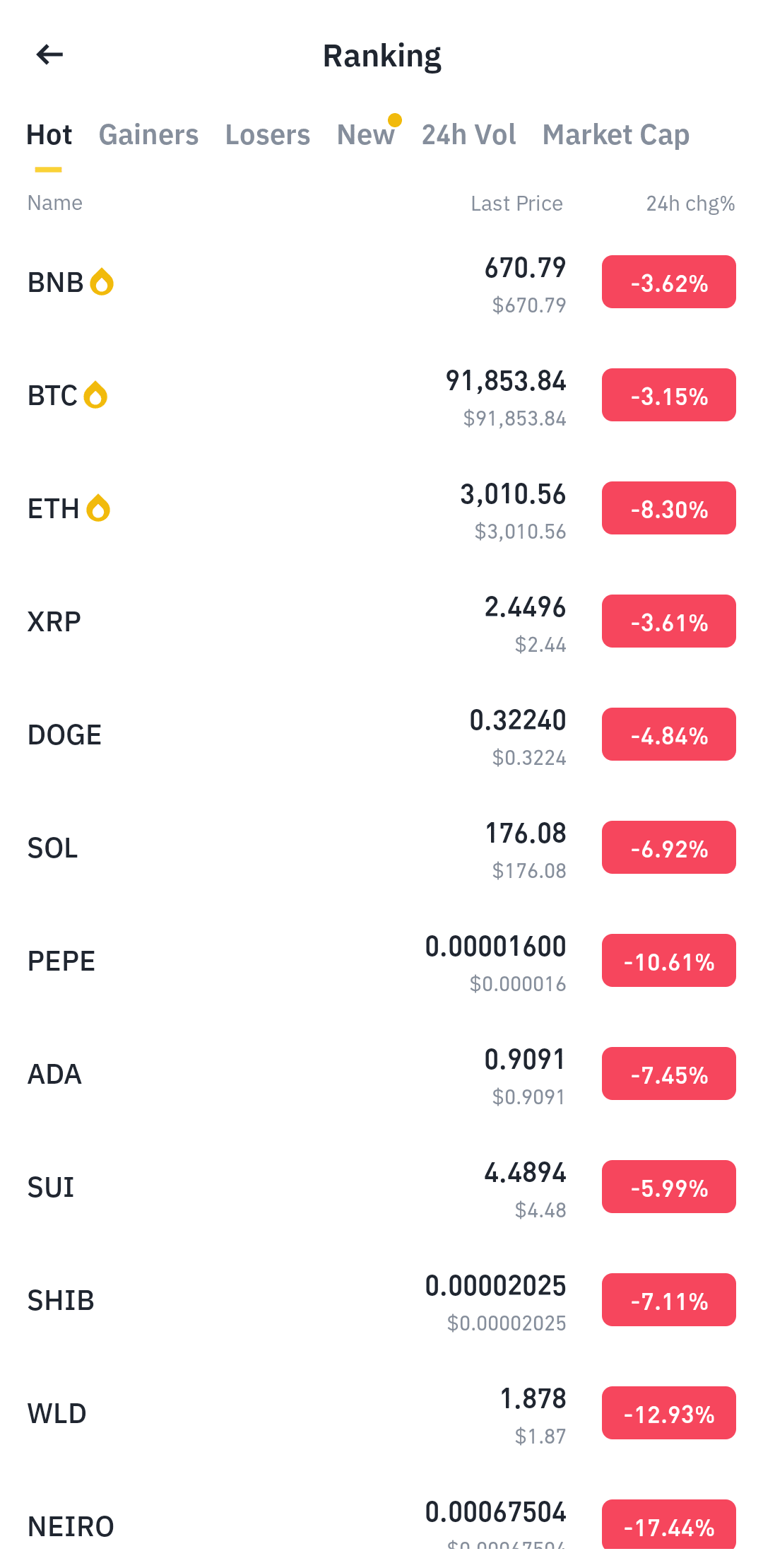Sort list by Name column header

(x=55, y=203)
